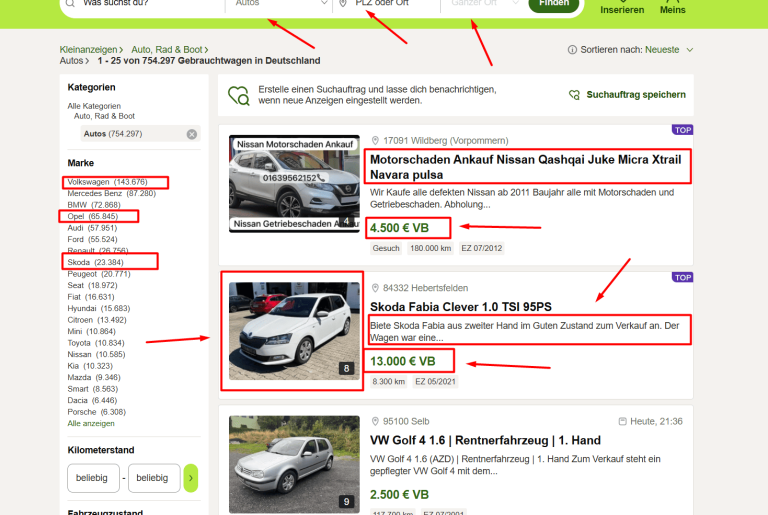Click the Gesuch tag on Nissan listing
The width and height of the screenshot is (768, 515).
(x=386, y=248)
